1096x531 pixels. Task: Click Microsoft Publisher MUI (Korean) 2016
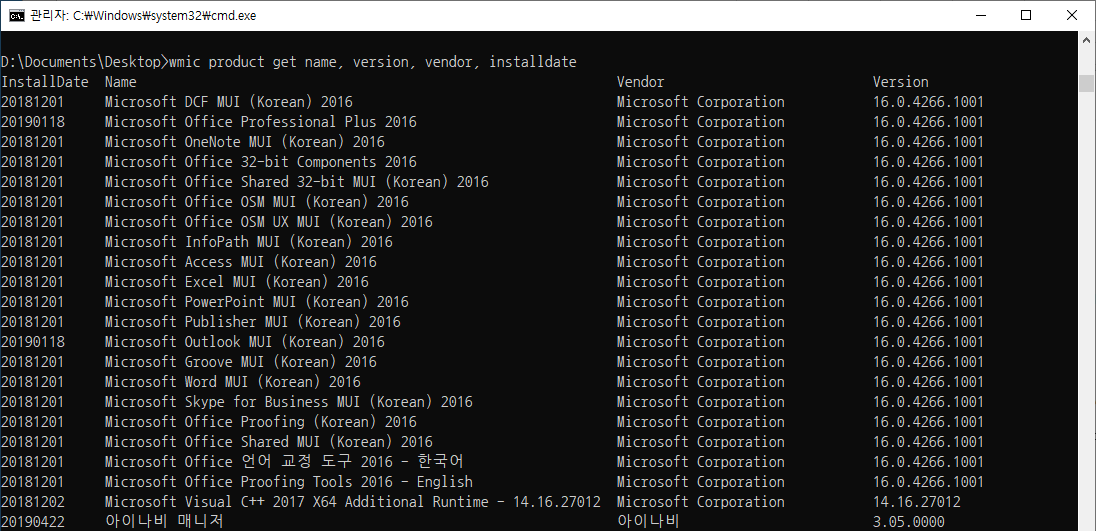point(252,322)
